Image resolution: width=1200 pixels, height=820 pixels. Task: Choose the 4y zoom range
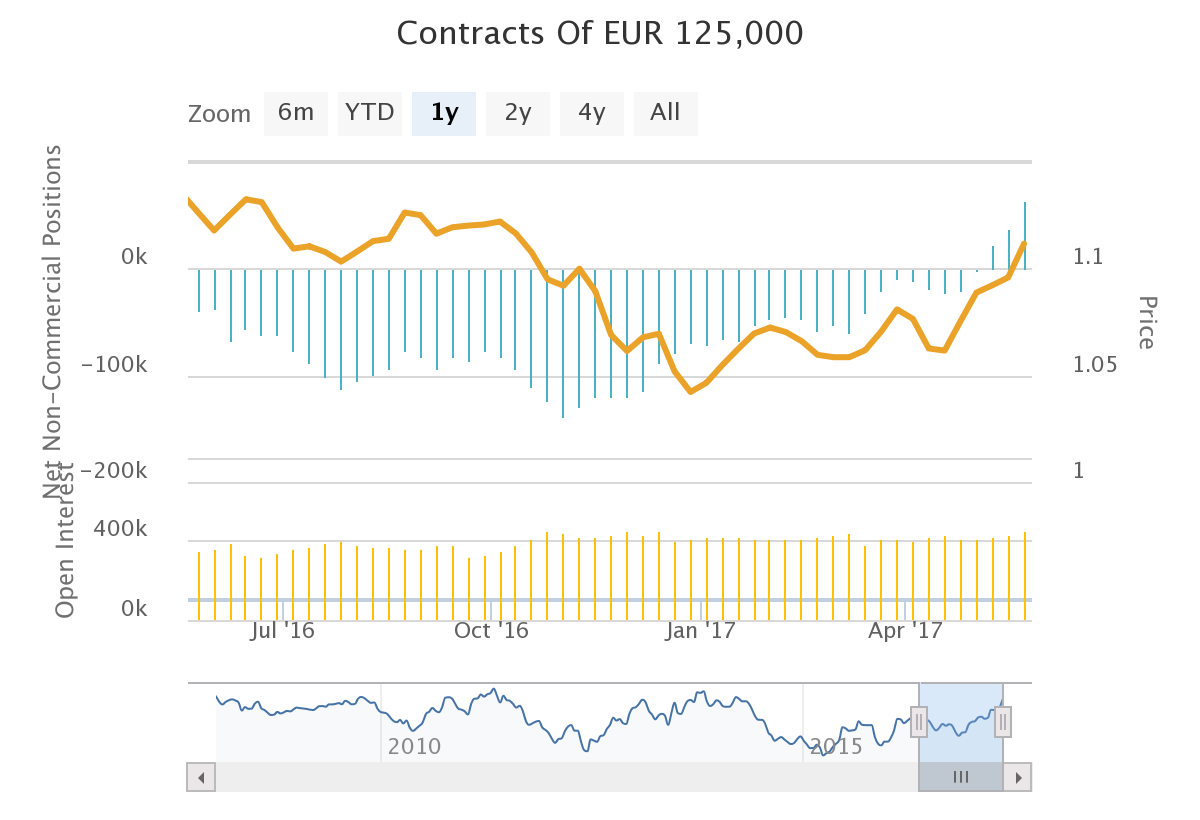(592, 113)
